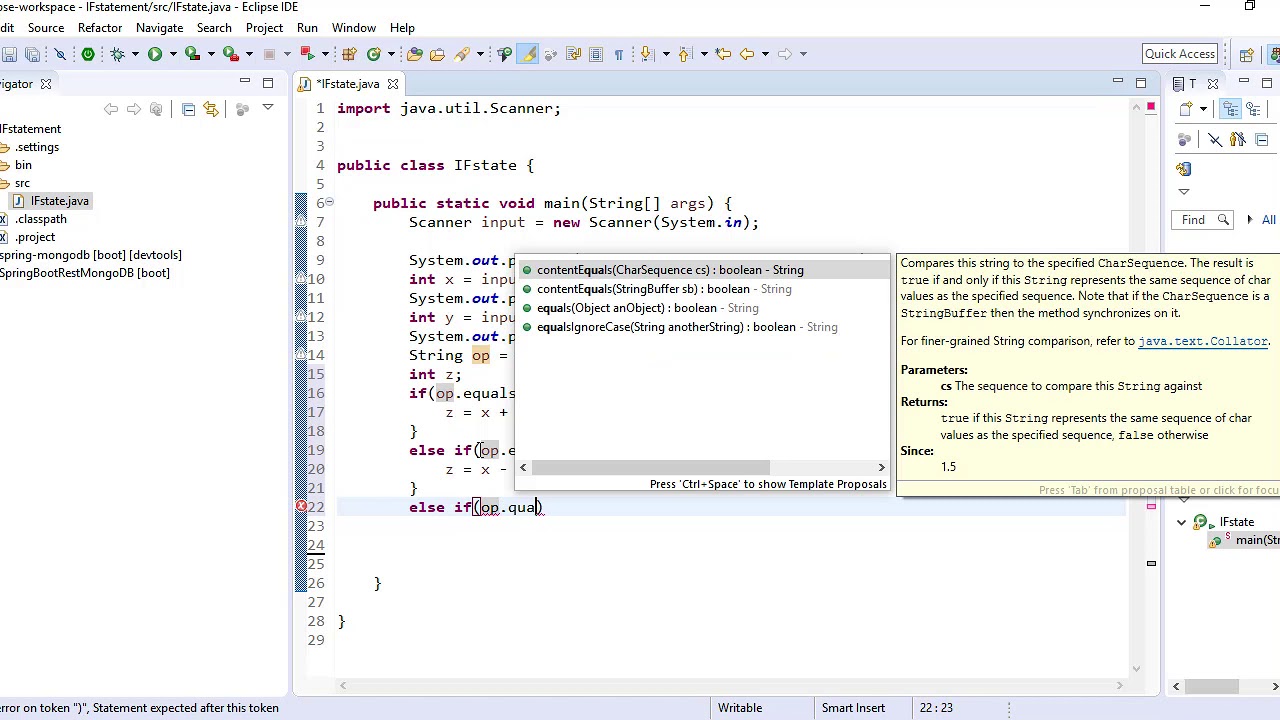Open the Run button dropdown arrow
This screenshot has height=720, width=1280.
coord(172,54)
